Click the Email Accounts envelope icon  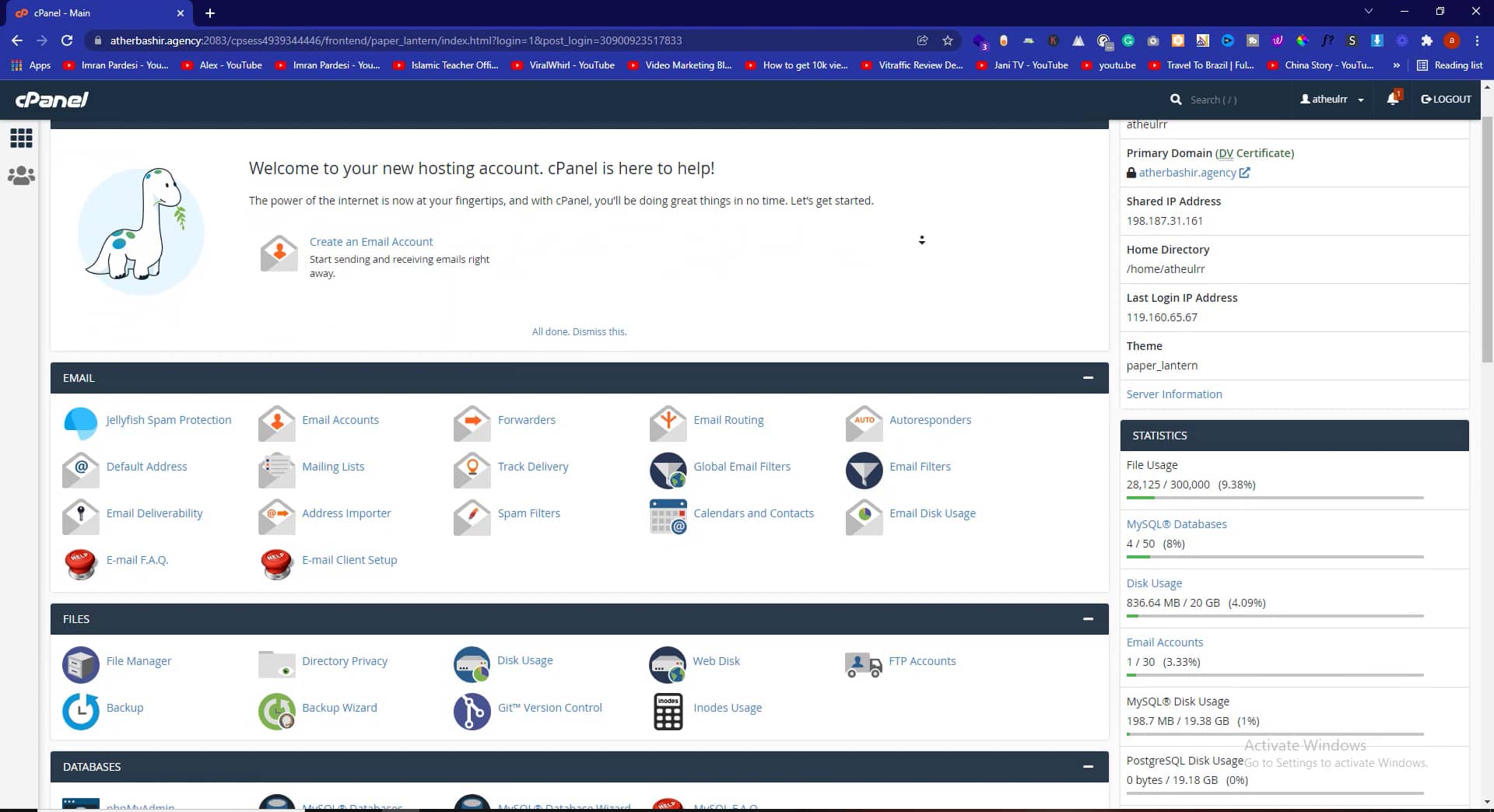(277, 423)
